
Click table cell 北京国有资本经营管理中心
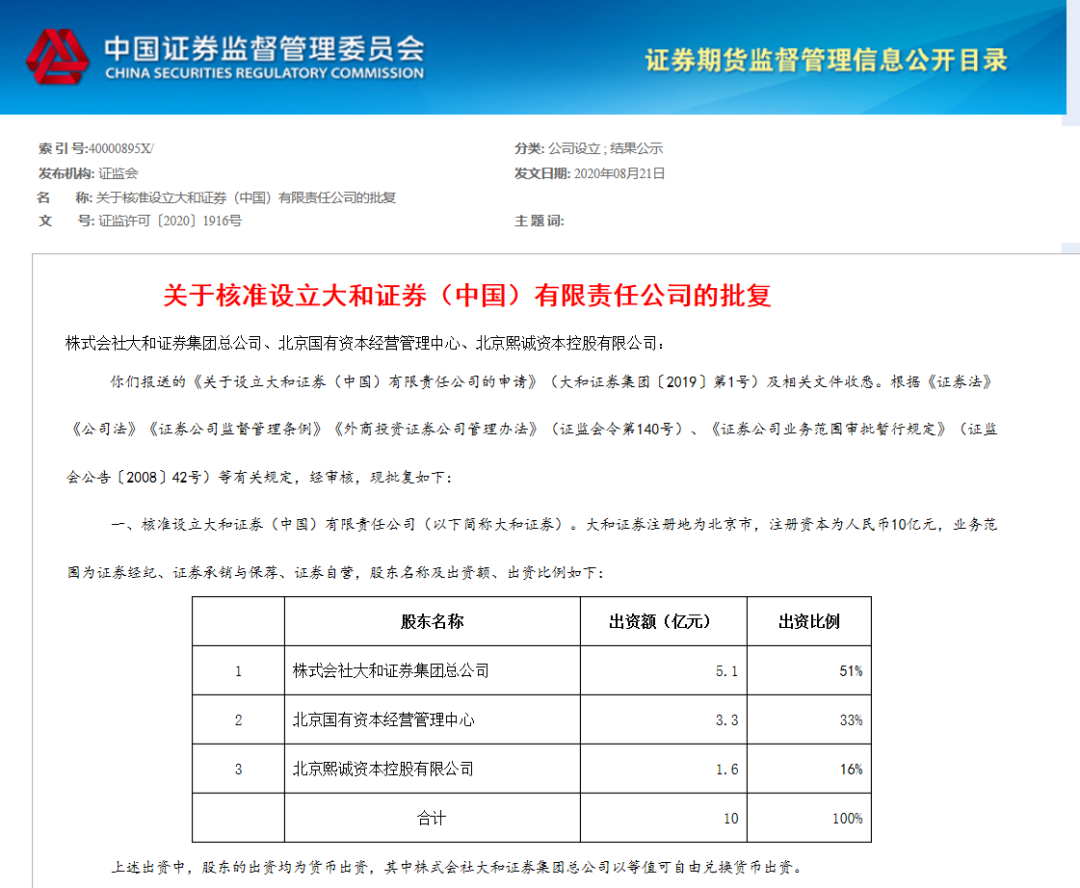[x=433, y=719]
